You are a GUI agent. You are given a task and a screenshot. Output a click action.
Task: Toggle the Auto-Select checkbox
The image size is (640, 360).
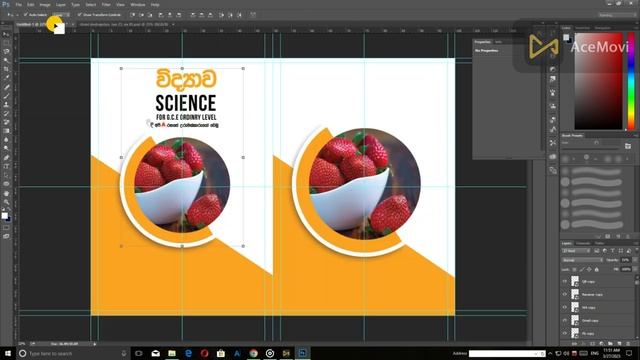(26, 15)
